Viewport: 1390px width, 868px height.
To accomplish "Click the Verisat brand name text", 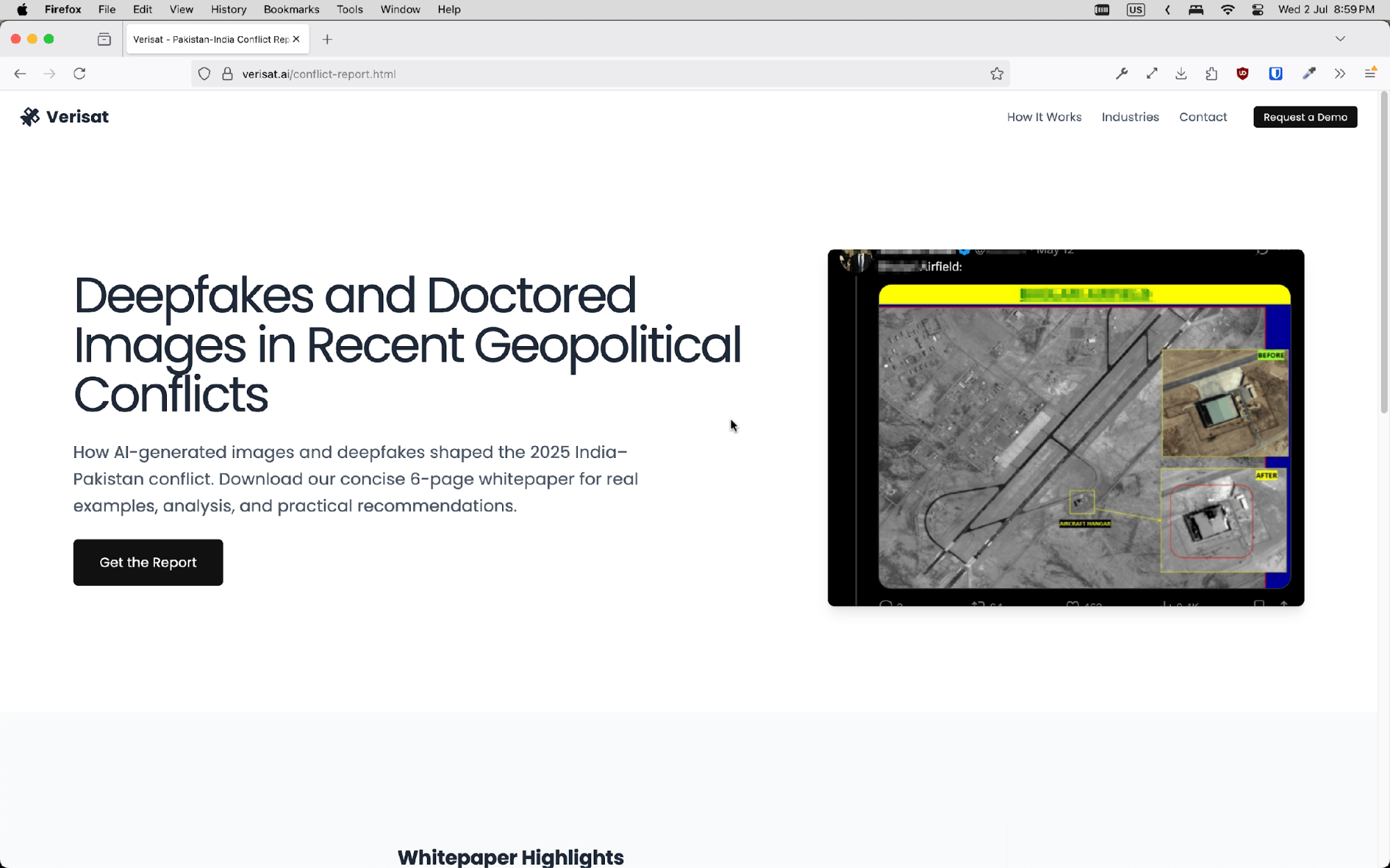I will coord(77,117).
